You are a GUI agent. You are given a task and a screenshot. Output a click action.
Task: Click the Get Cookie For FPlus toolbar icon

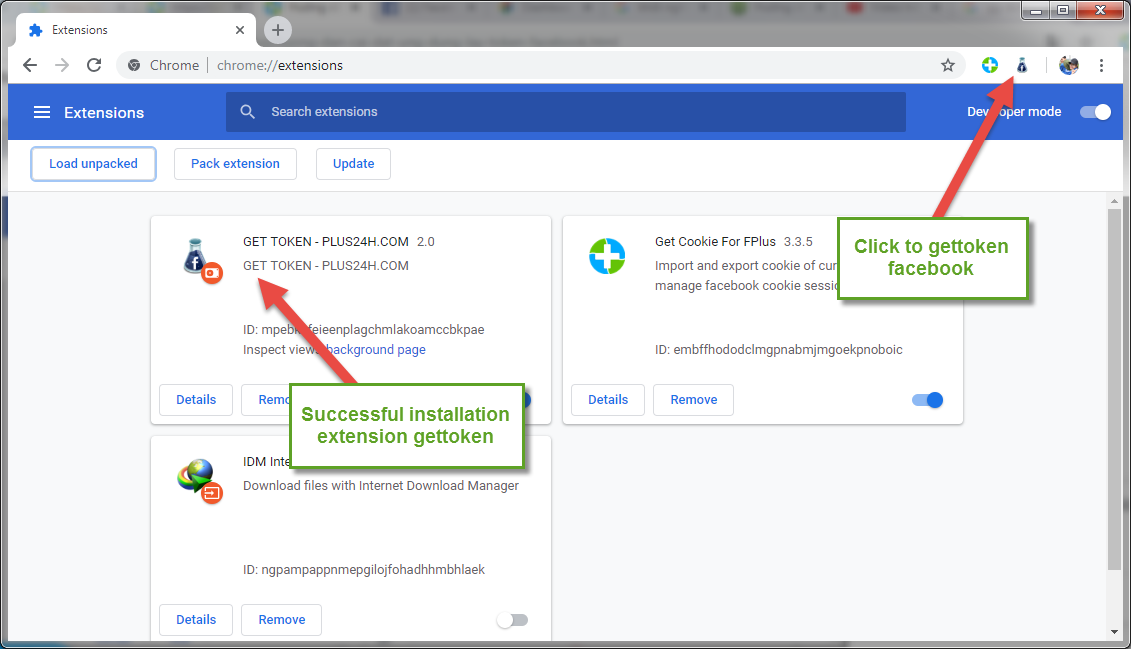click(989, 65)
